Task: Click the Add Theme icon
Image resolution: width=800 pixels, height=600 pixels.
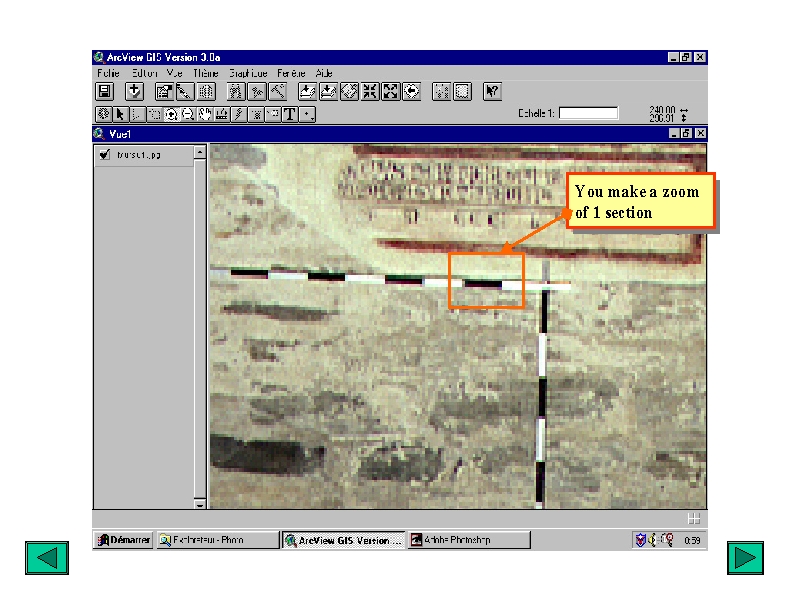Action: (134, 92)
